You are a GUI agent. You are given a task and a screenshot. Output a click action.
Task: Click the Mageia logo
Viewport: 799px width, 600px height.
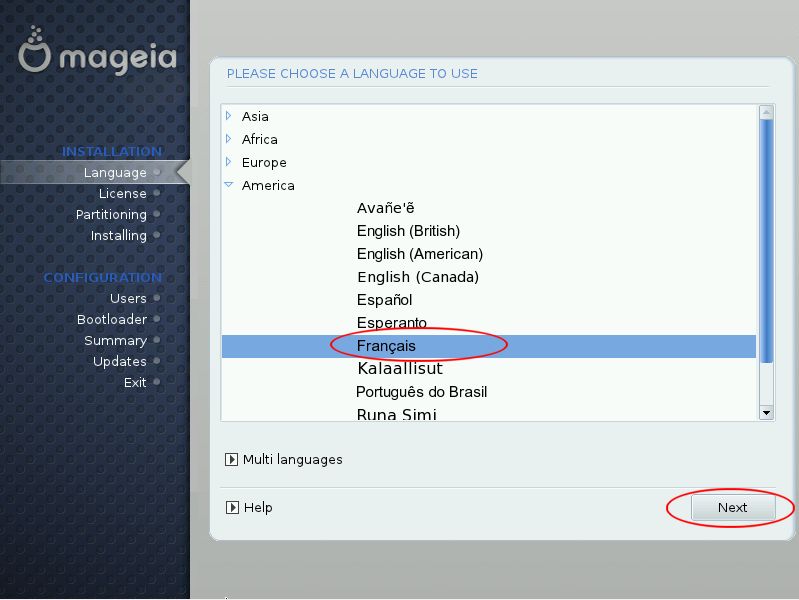click(x=97, y=52)
